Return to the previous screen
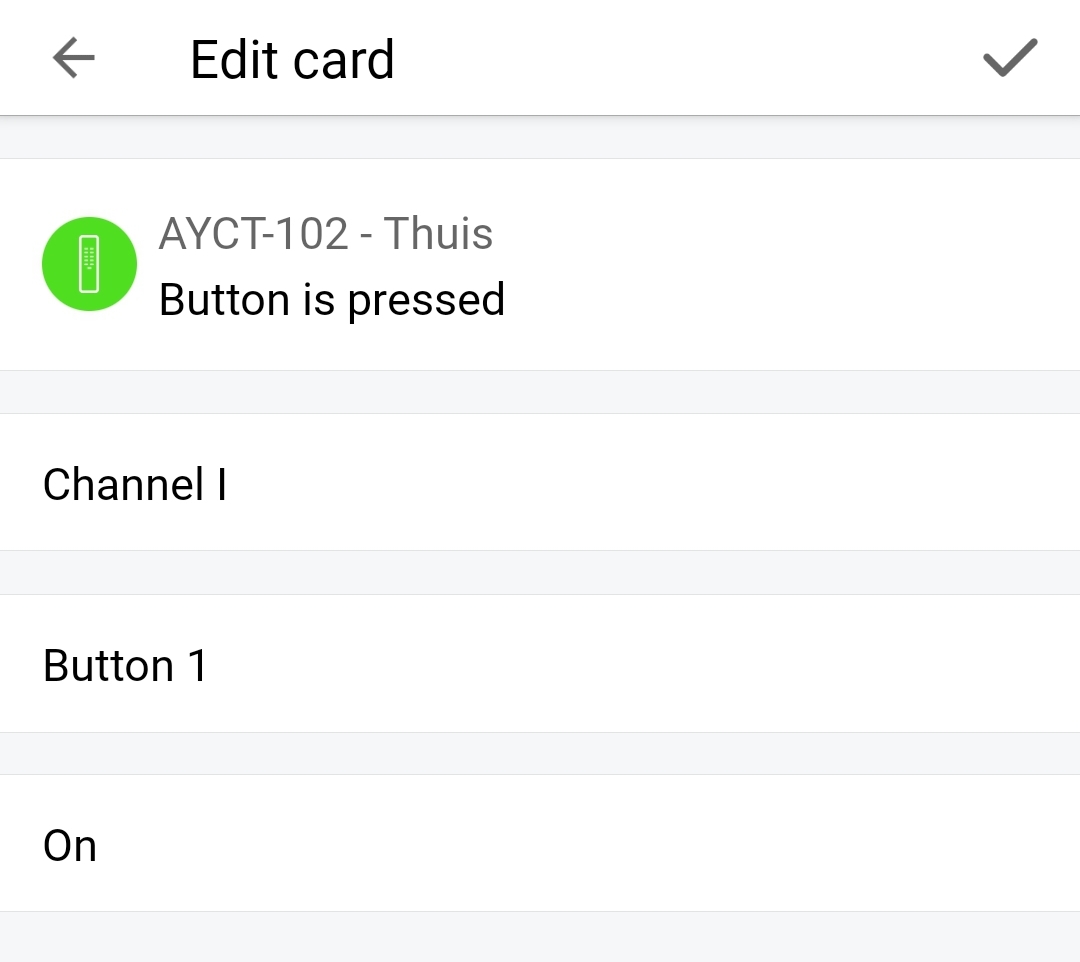The image size is (1080, 962). [x=73, y=59]
